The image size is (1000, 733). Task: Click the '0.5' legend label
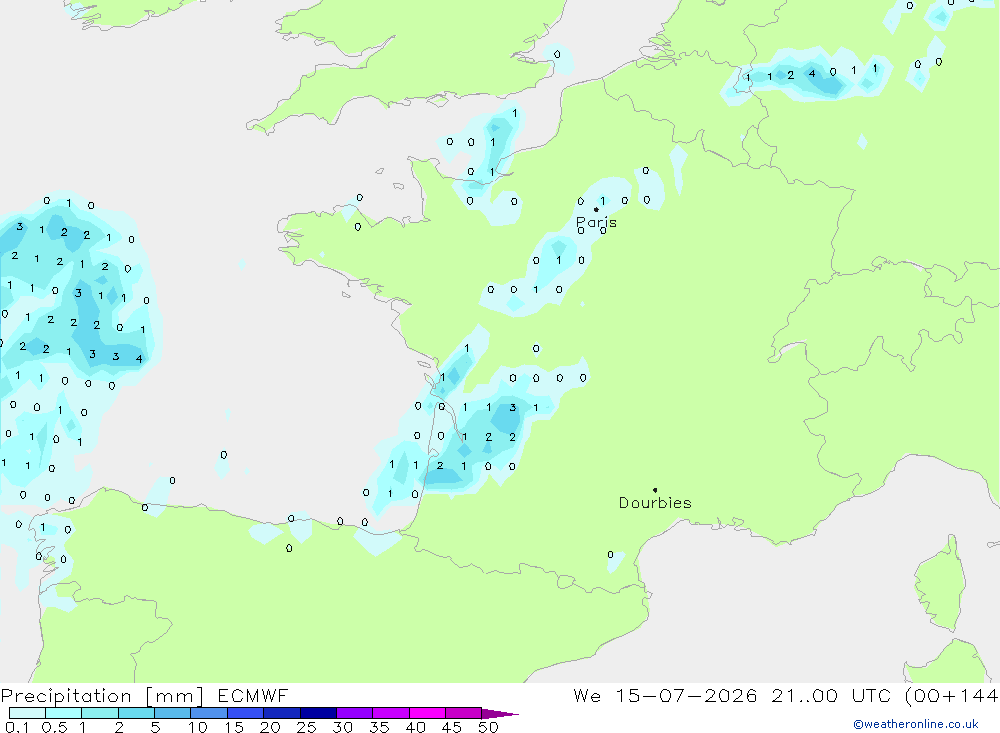point(54,727)
